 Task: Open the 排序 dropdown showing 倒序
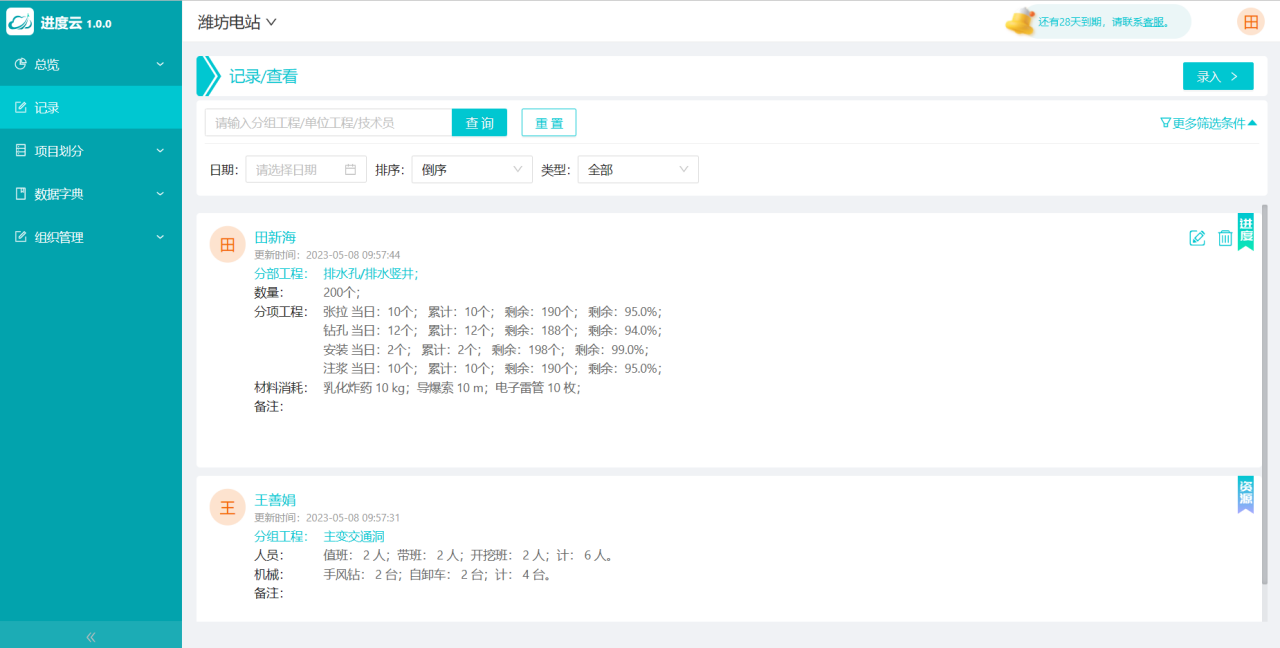(x=472, y=170)
